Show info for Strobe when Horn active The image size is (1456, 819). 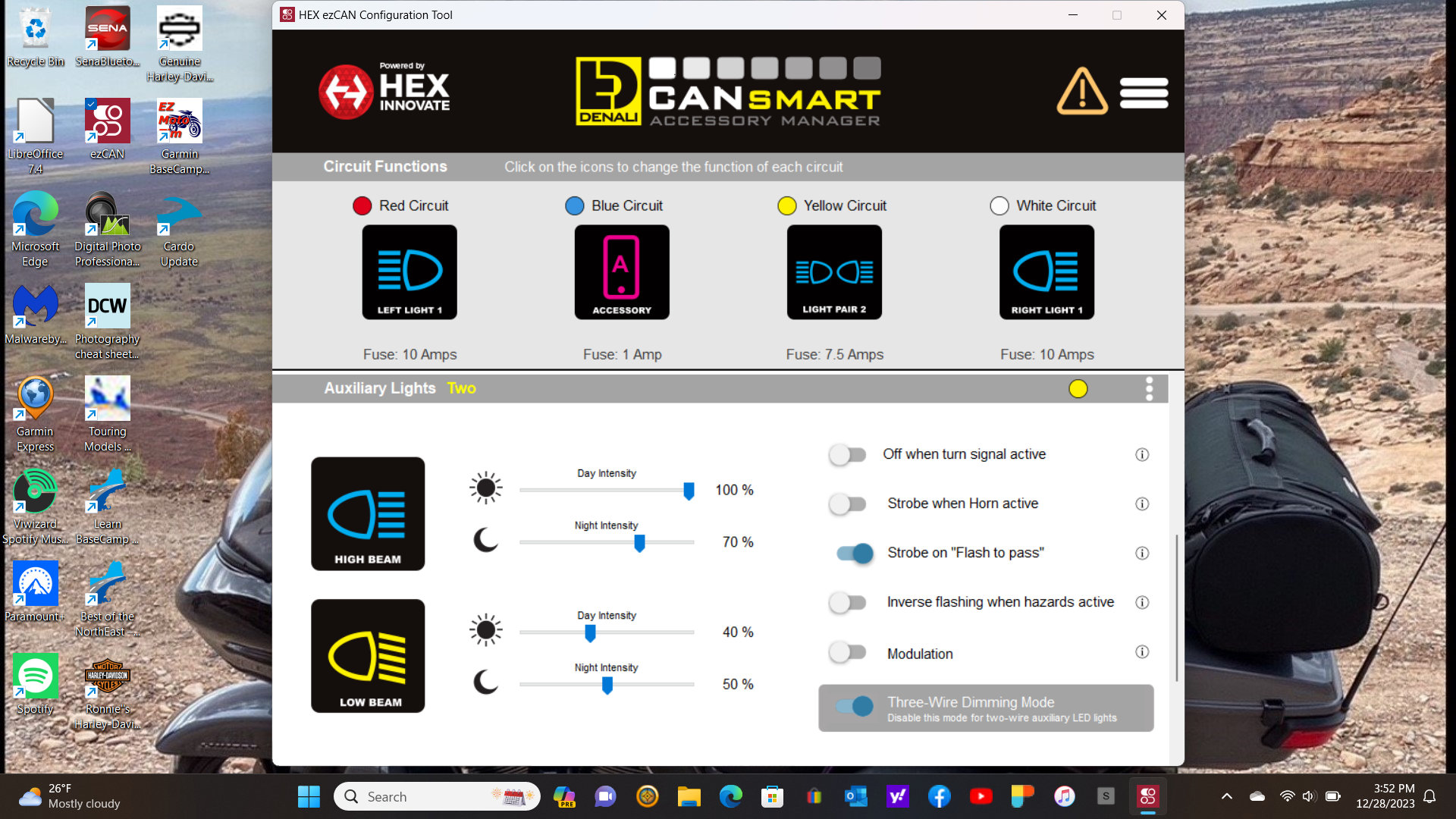pos(1142,504)
